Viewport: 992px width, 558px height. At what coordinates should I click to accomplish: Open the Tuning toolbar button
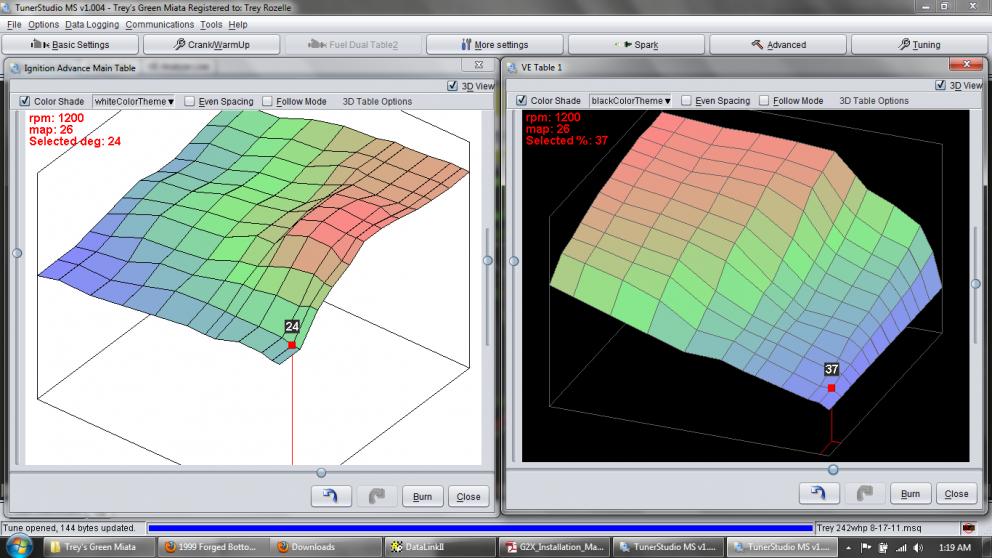point(920,45)
